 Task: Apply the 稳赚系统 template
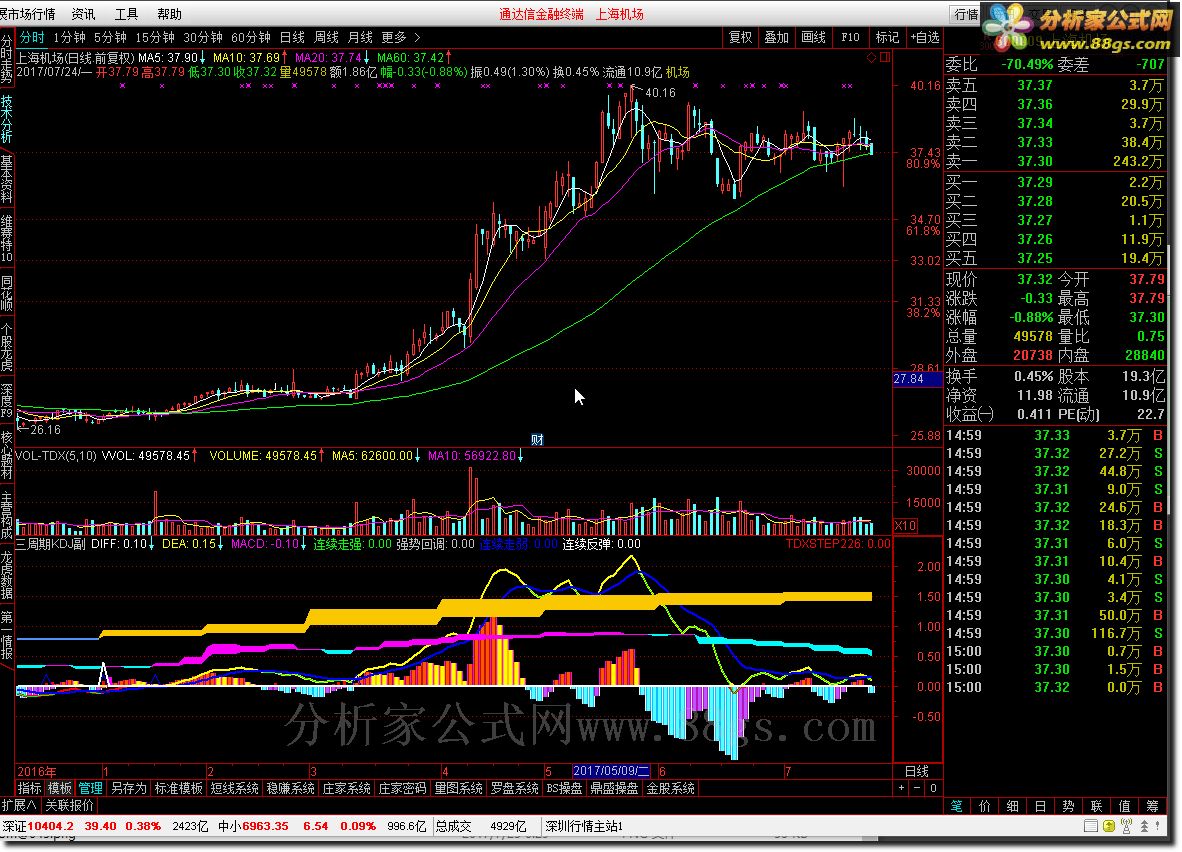[x=290, y=788]
